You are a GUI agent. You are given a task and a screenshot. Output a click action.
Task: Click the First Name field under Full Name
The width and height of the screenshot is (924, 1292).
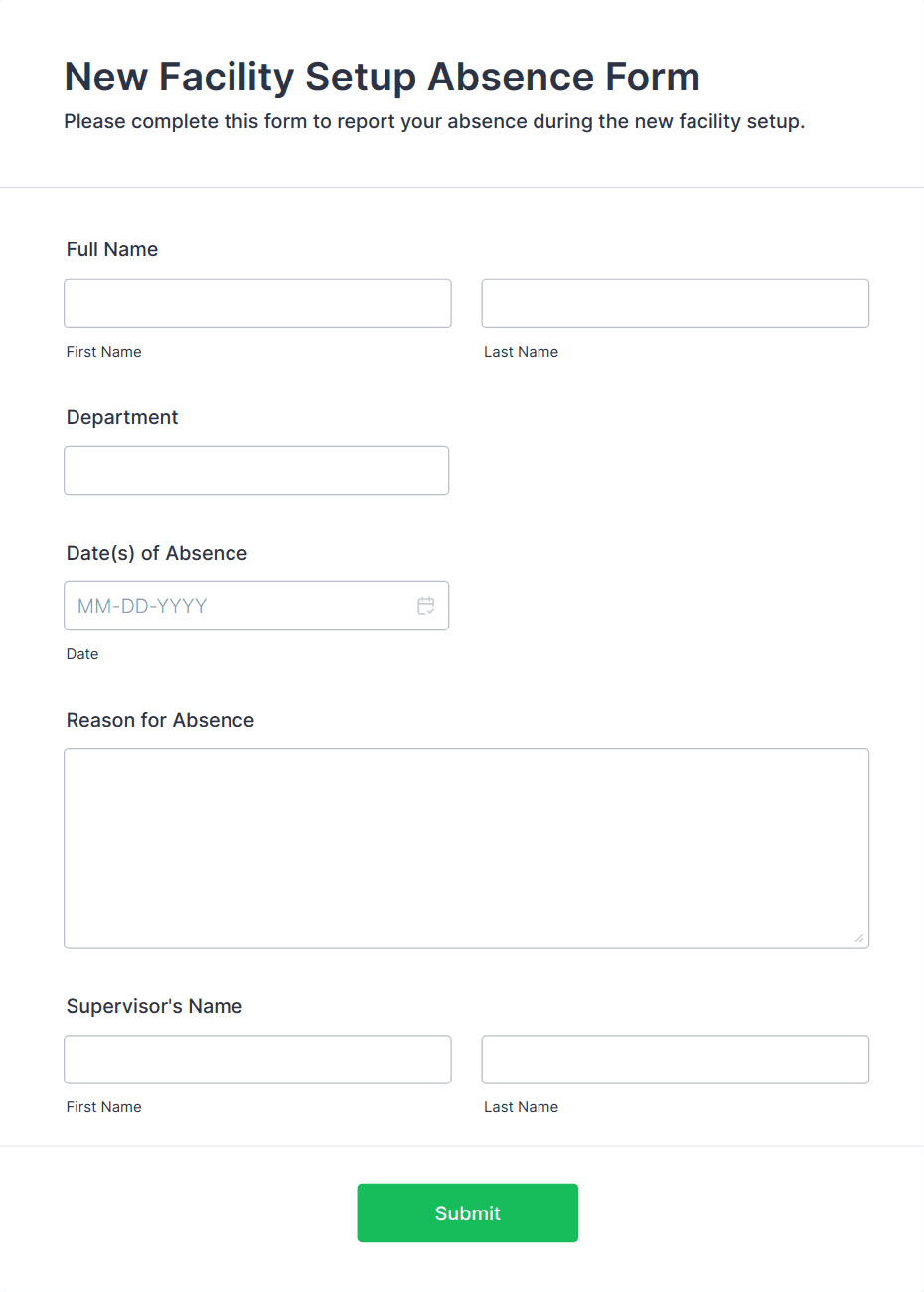point(257,303)
